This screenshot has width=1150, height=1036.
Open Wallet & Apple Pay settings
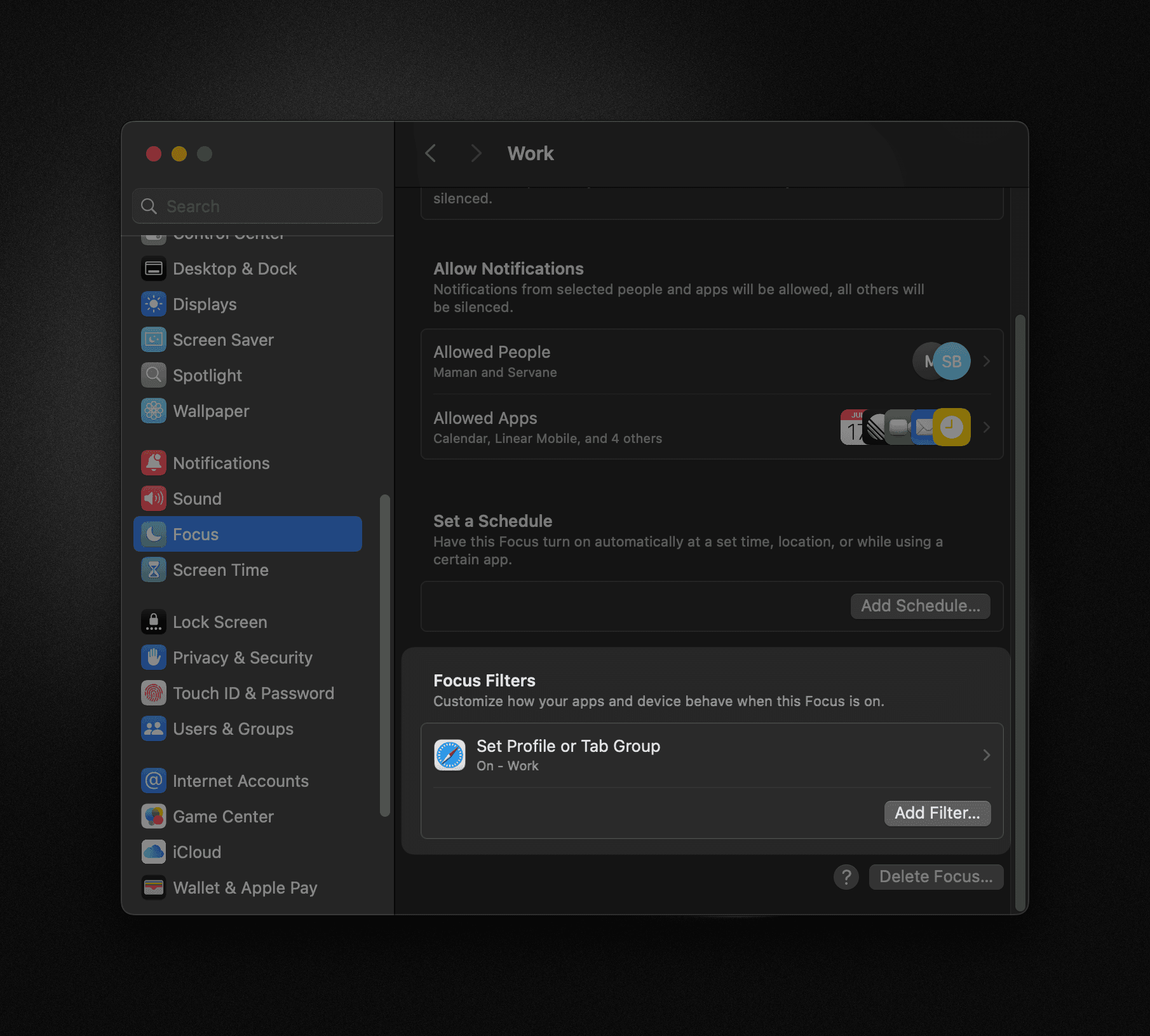pyautogui.click(x=245, y=887)
